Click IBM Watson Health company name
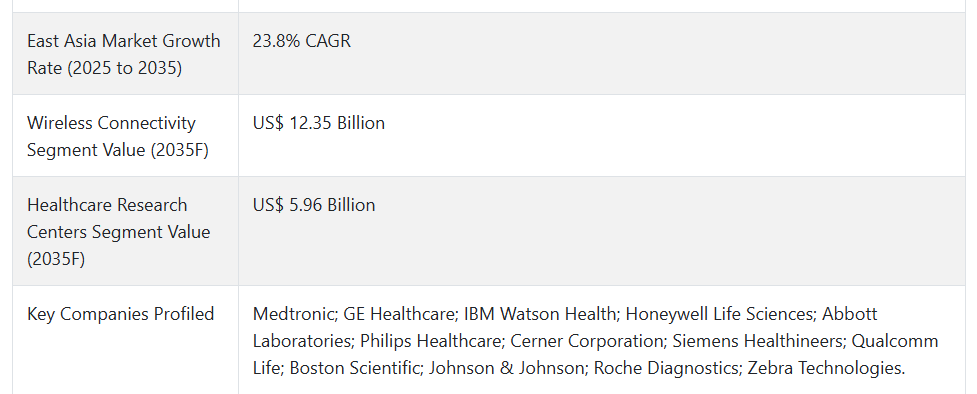This screenshot has height=394, width=977. [539, 314]
